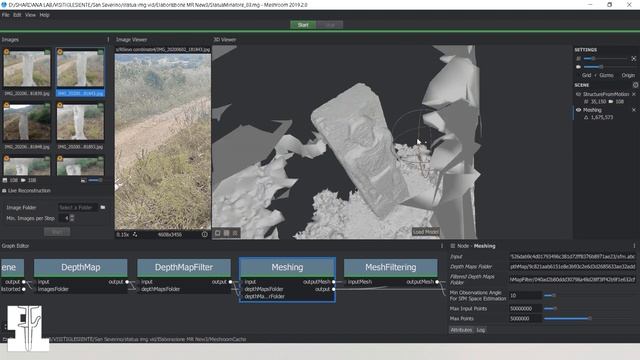Click the DepthMap output pin

[x=127, y=282]
